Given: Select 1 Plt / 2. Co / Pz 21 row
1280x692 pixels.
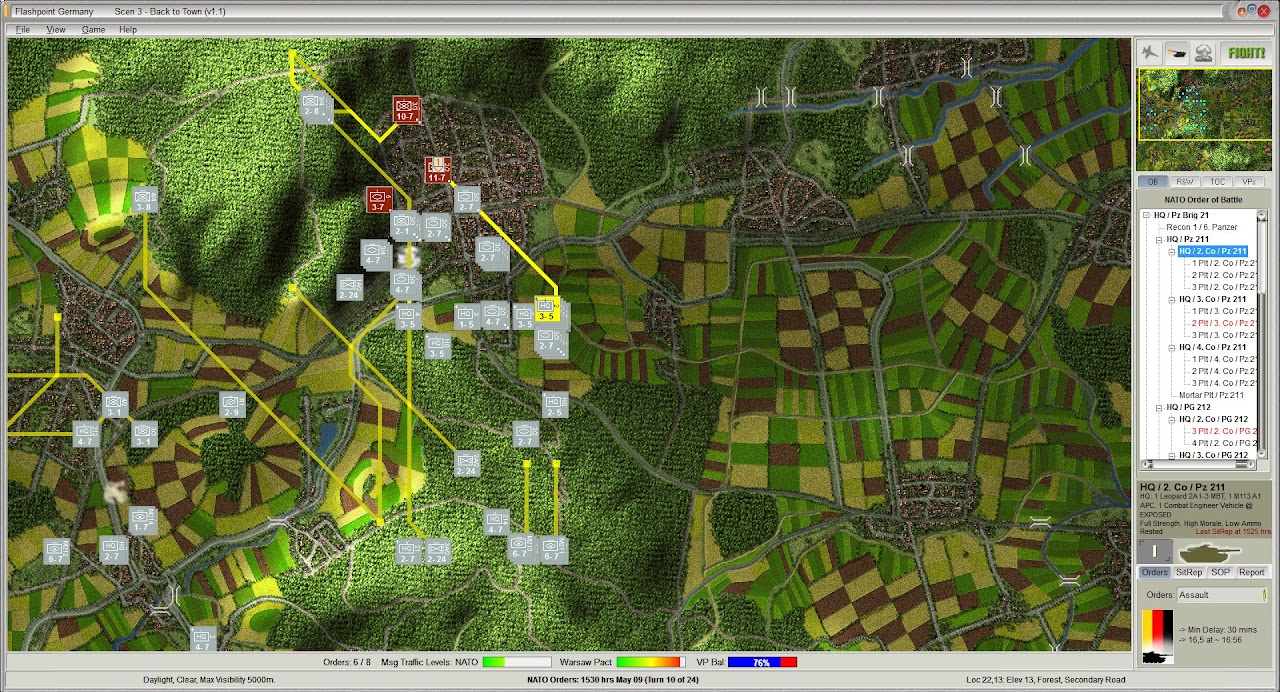Looking at the screenshot, I should (x=1224, y=263).
